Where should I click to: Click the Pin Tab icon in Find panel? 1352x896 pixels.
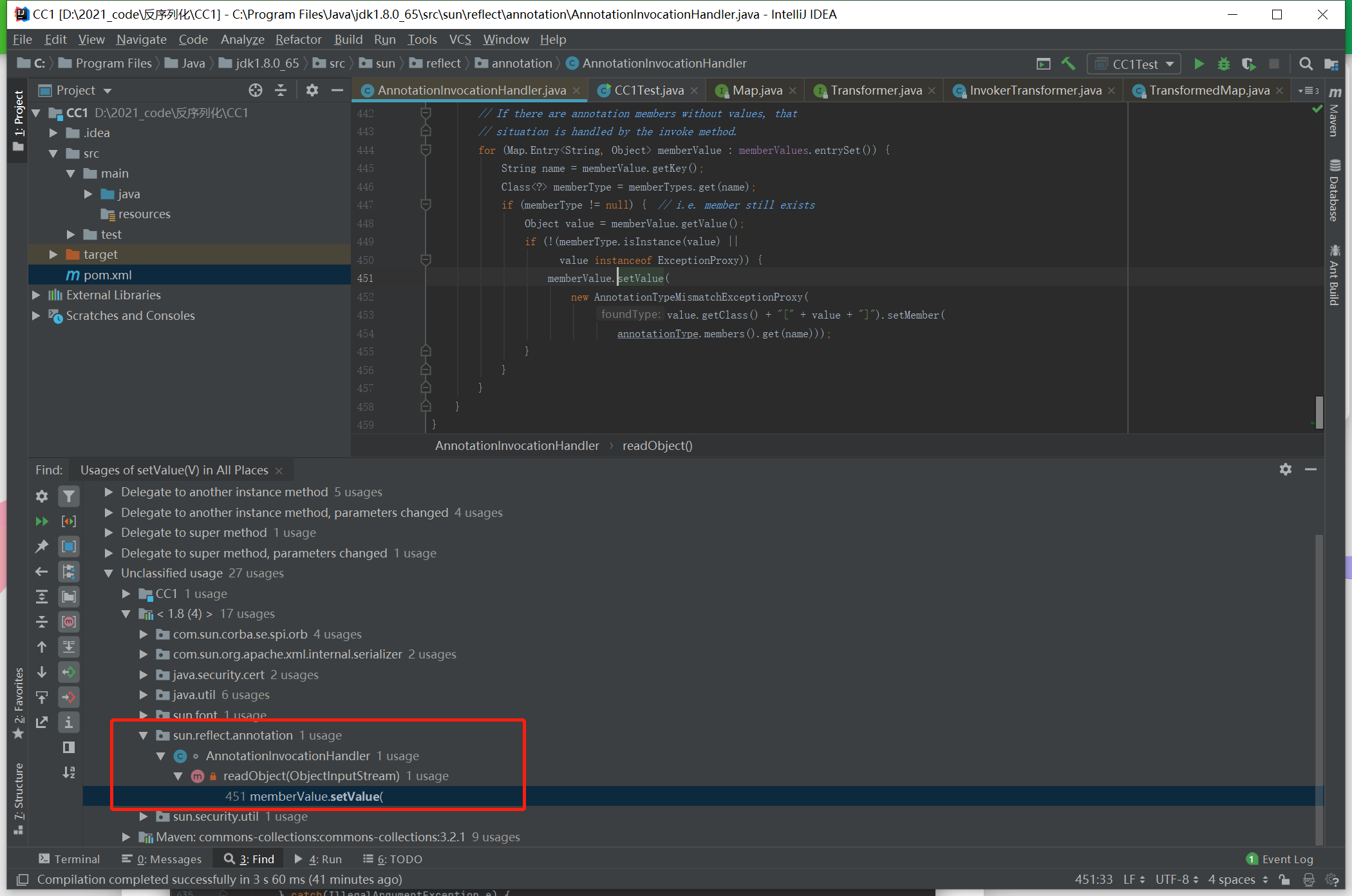click(42, 546)
